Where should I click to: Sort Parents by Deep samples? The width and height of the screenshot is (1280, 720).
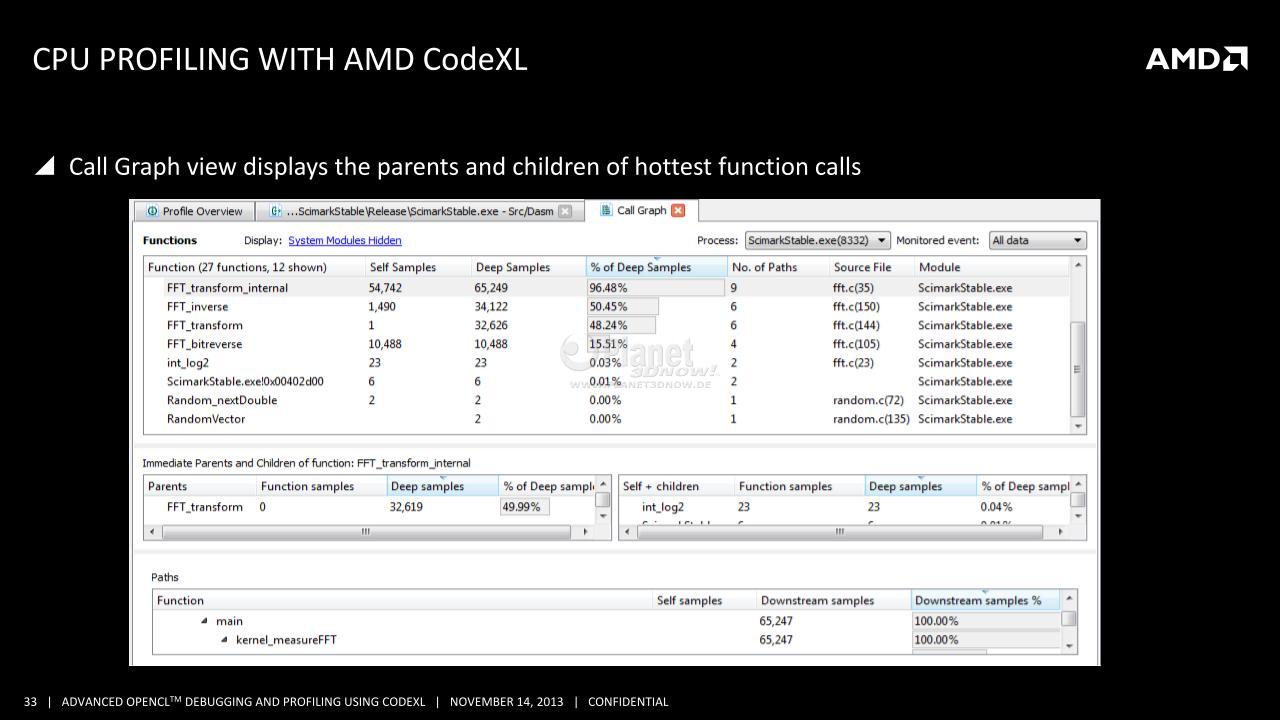coord(442,487)
